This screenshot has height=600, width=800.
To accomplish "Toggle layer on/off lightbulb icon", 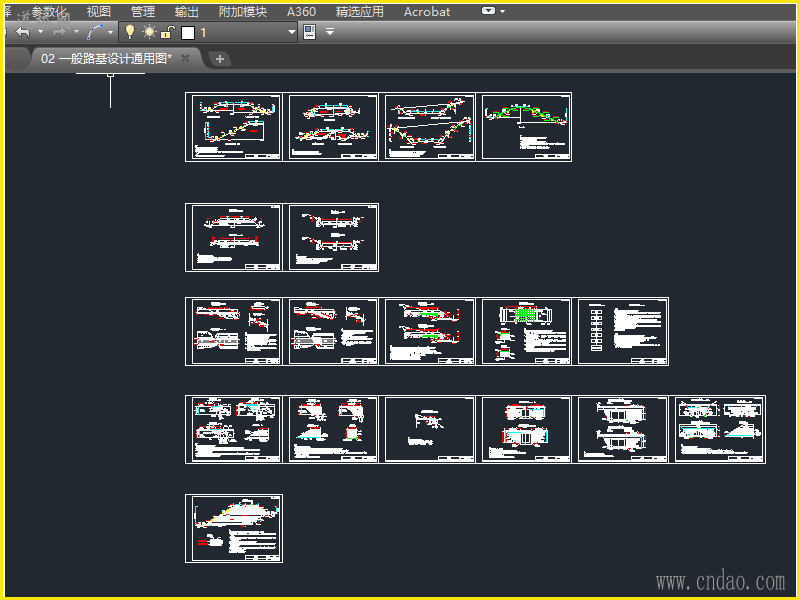I will click(x=129, y=32).
